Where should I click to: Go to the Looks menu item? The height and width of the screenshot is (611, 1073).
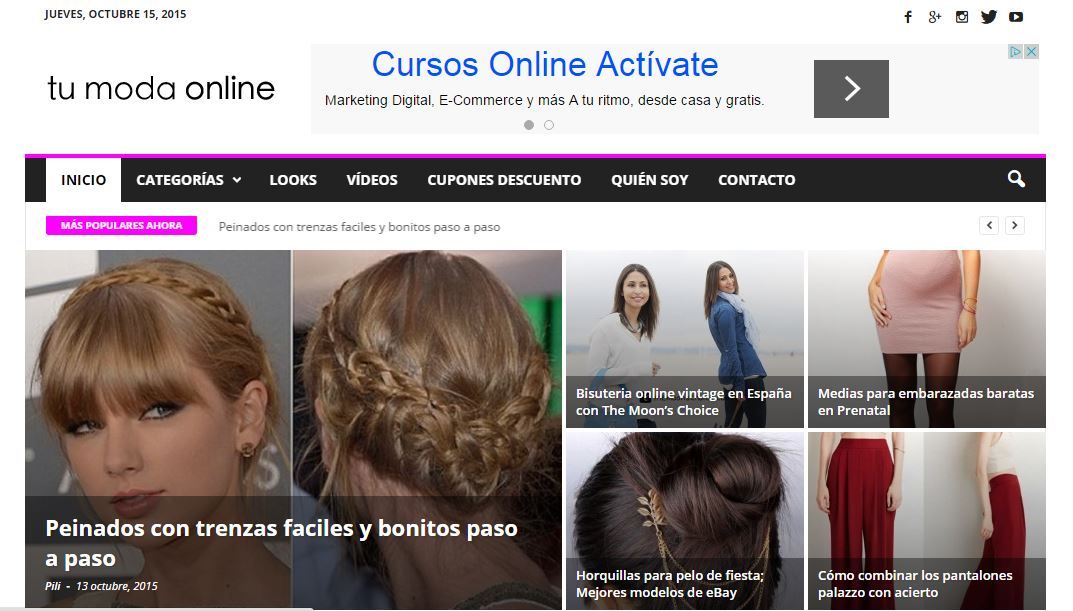tap(293, 180)
